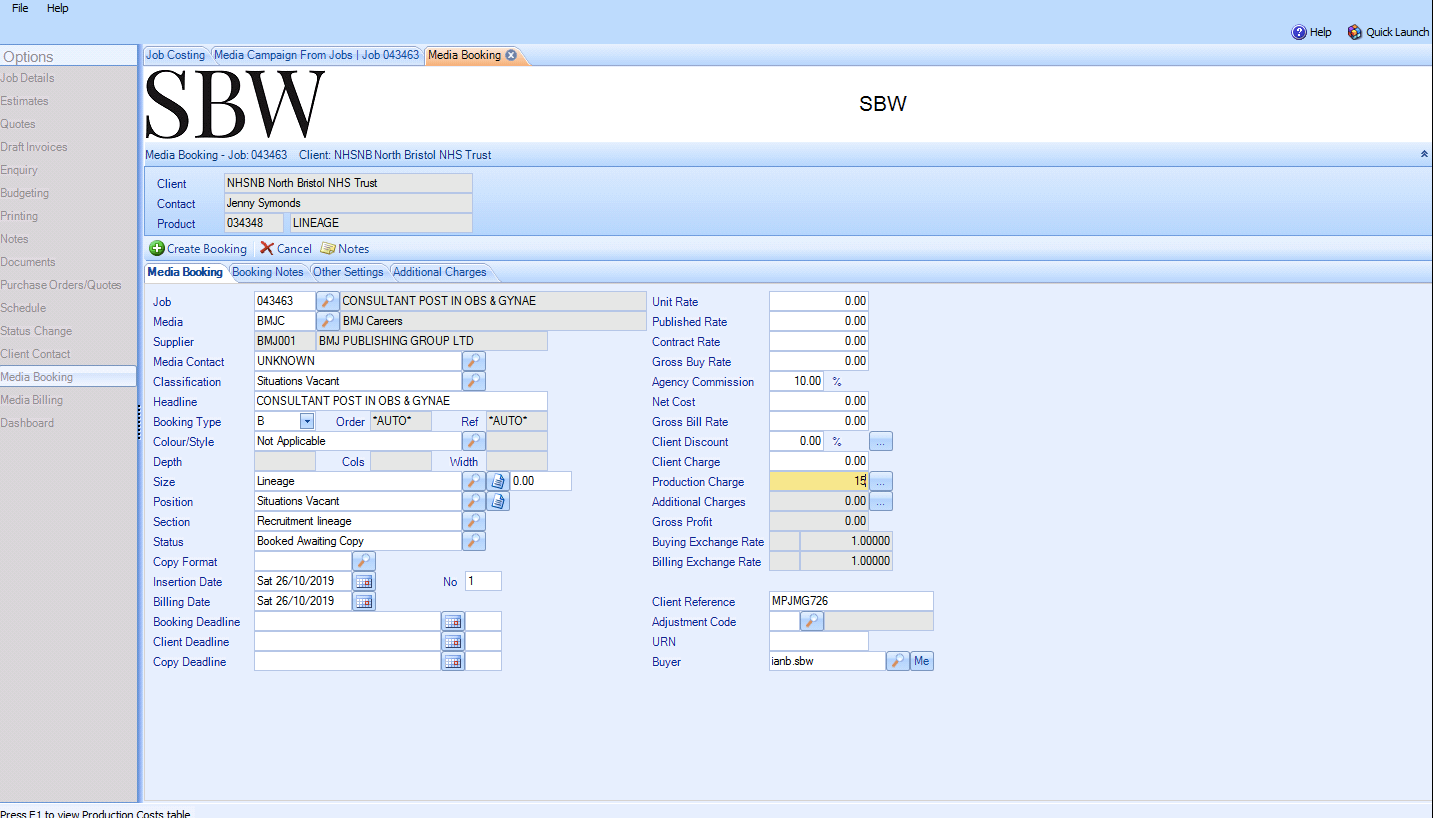Open the Copy Format lookup magnifier
Screen dimensions: 1433x818
pyautogui.click(x=364, y=561)
